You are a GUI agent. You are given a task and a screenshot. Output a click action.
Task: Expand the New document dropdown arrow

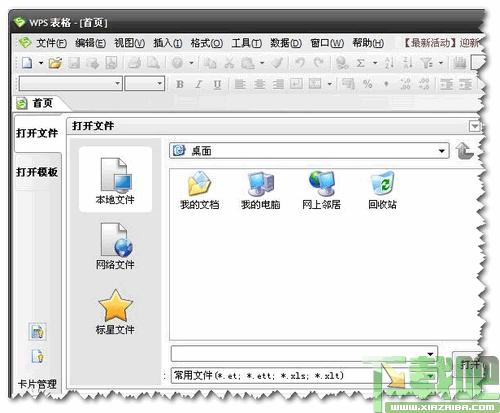coord(41,63)
